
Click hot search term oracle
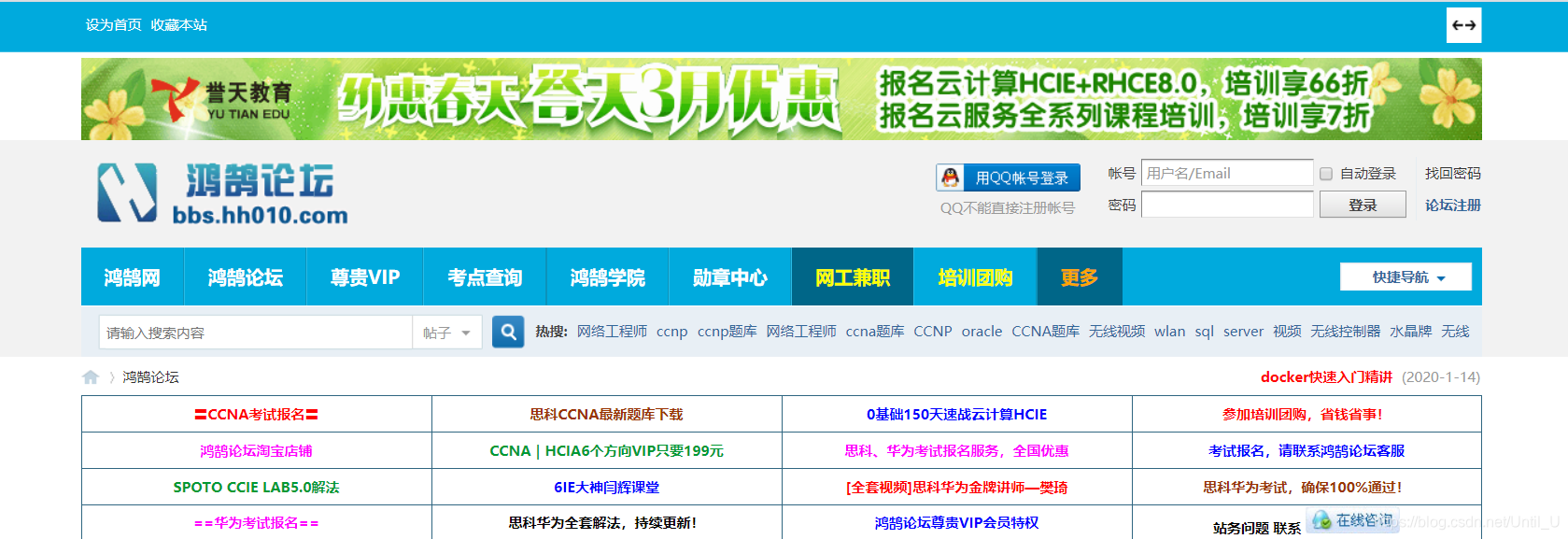(x=982, y=332)
